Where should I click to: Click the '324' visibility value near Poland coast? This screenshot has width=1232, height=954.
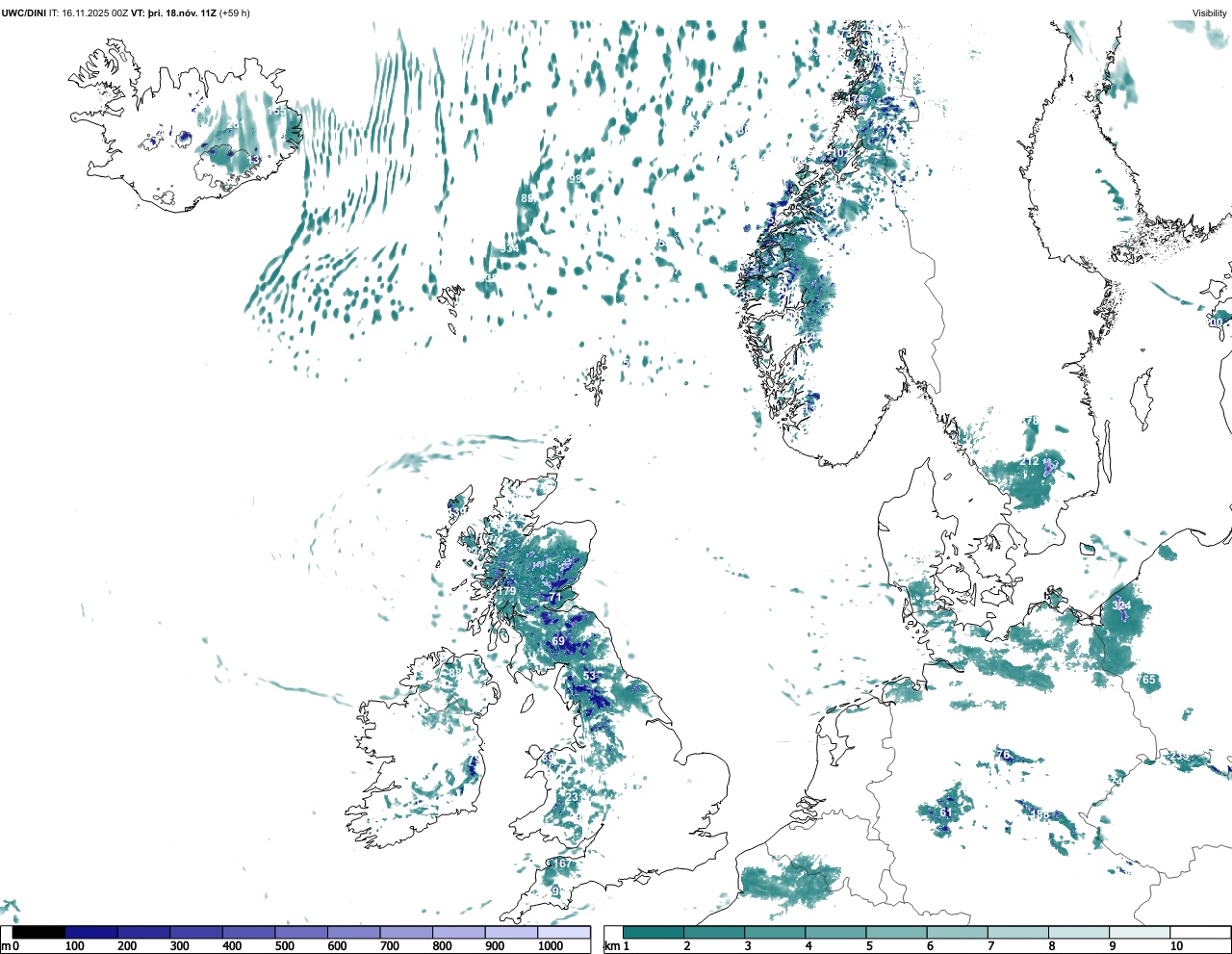click(1121, 606)
